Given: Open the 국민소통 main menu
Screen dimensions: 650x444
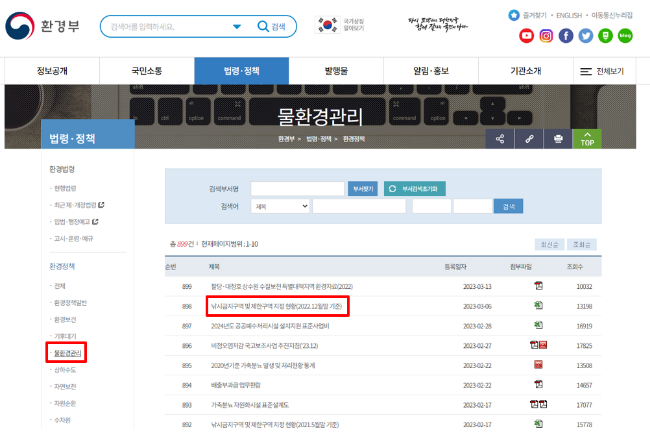Looking at the screenshot, I should (147, 71).
